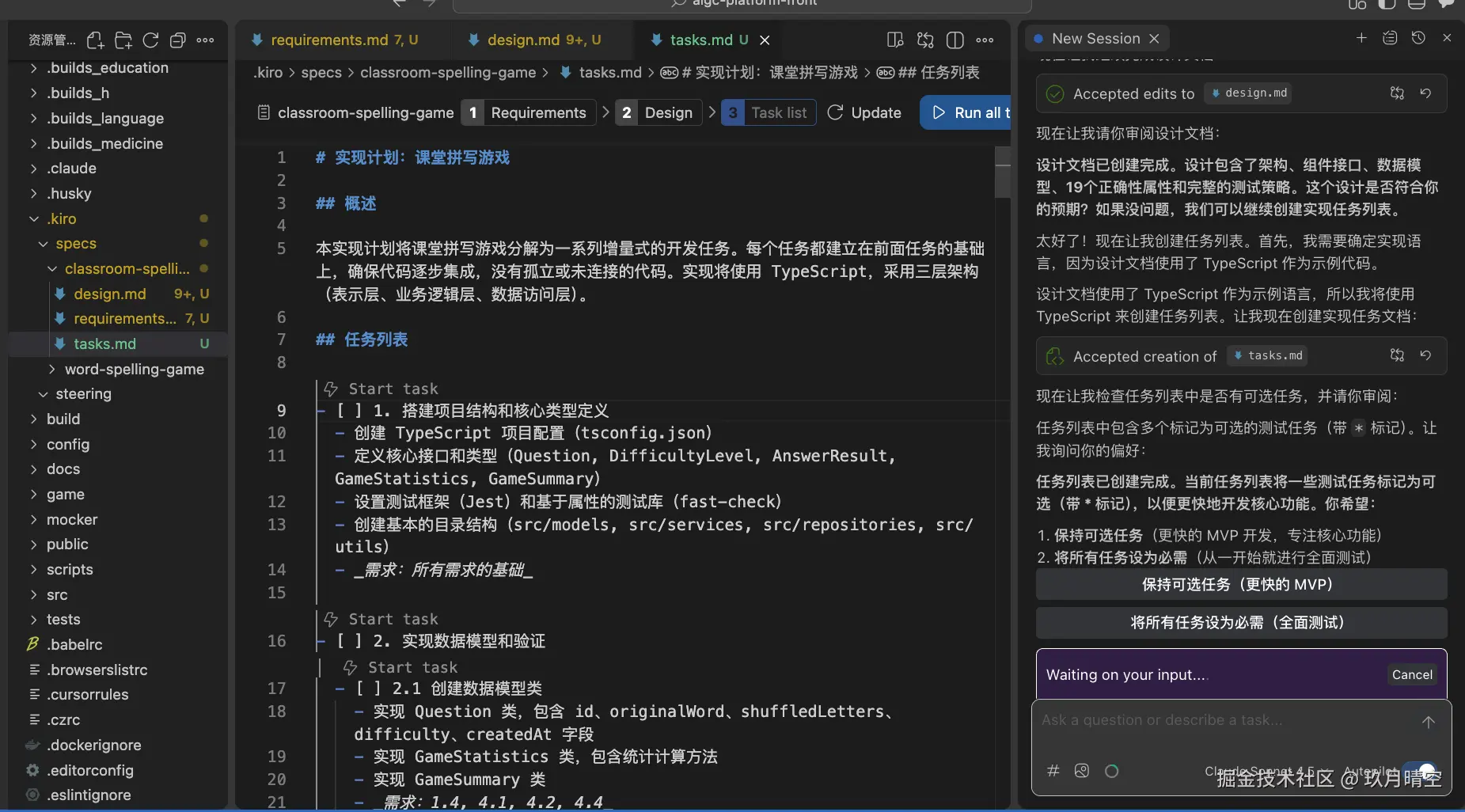Collapse all folders in the explorer
1465x812 pixels.
pyautogui.click(x=178, y=40)
